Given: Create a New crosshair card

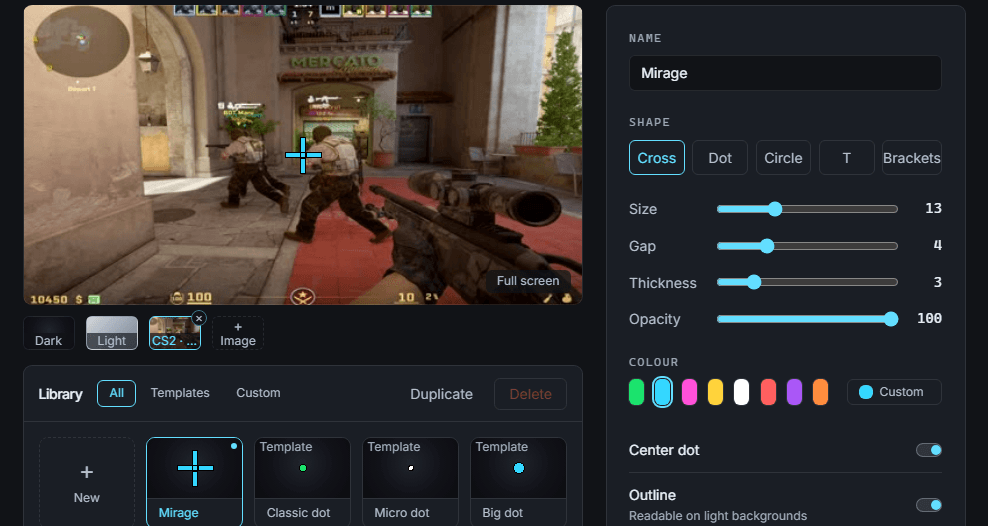Looking at the screenshot, I should pos(87,482).
